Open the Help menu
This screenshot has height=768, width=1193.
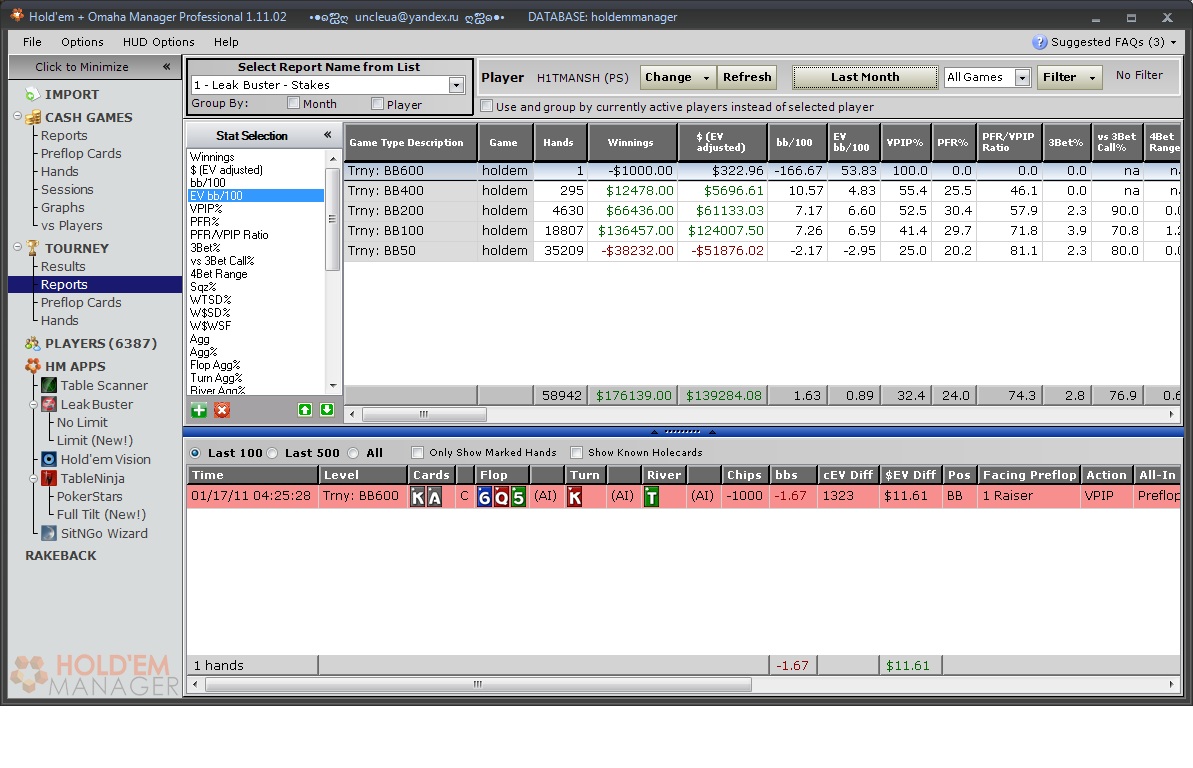[226, 42]
